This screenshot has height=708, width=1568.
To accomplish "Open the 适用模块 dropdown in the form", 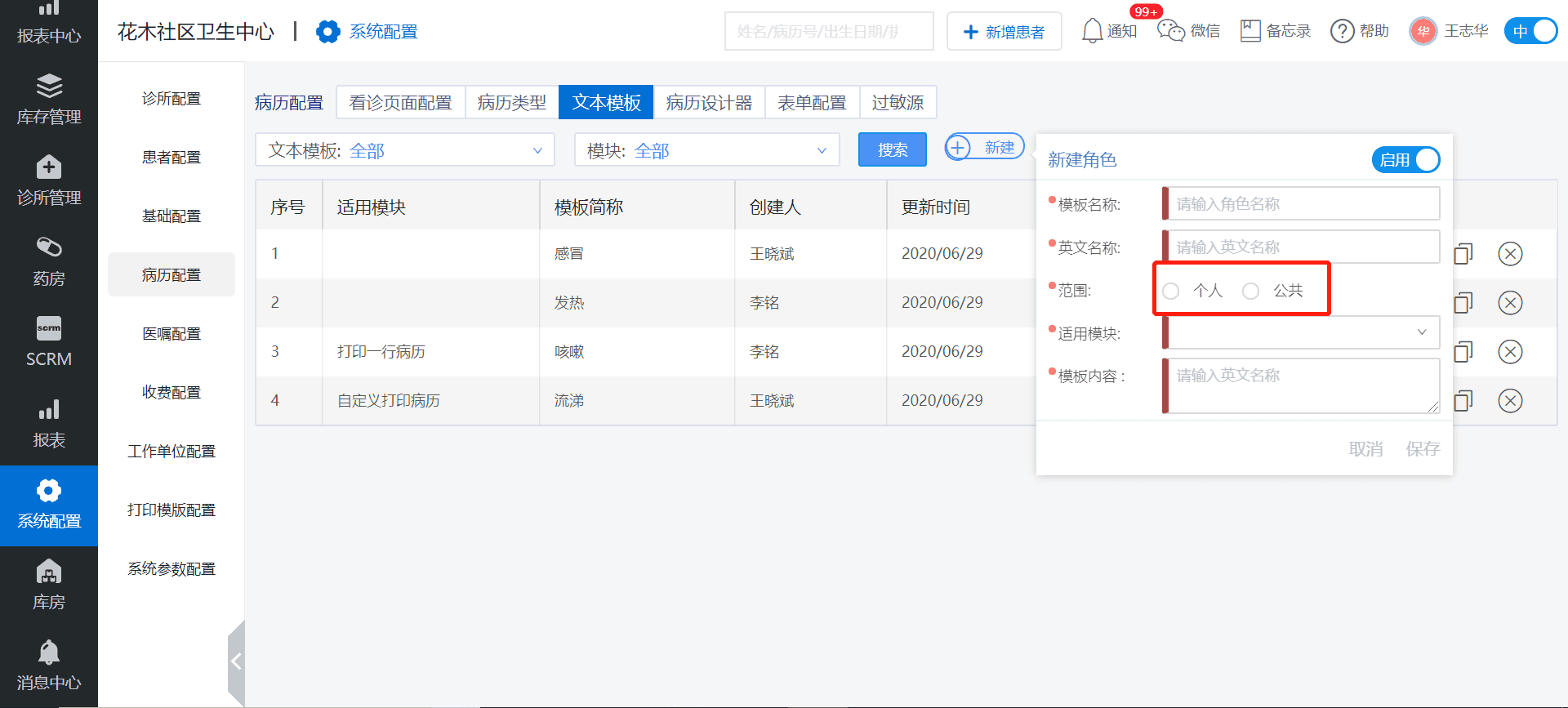I will point(1302,332).
